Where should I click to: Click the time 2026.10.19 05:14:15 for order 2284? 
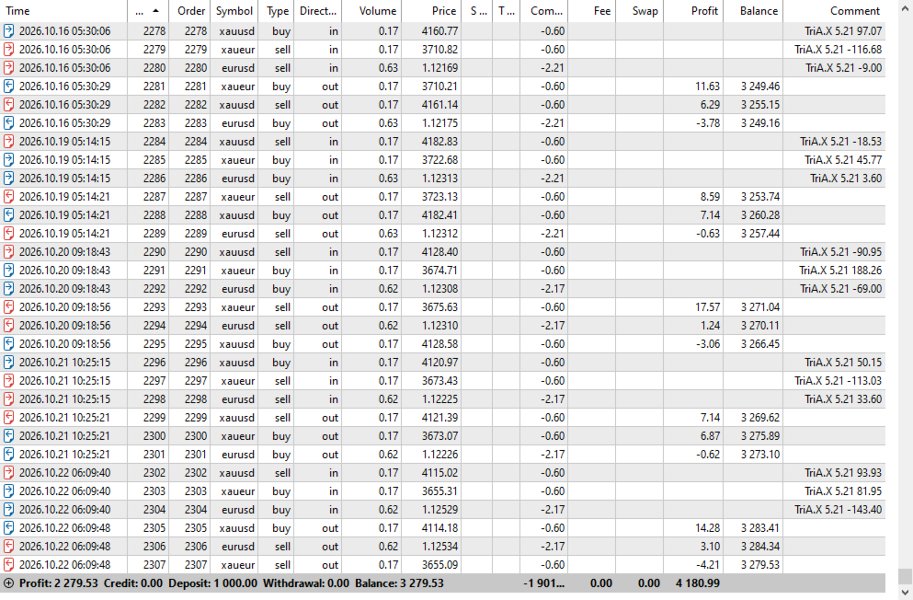[65, 142]
